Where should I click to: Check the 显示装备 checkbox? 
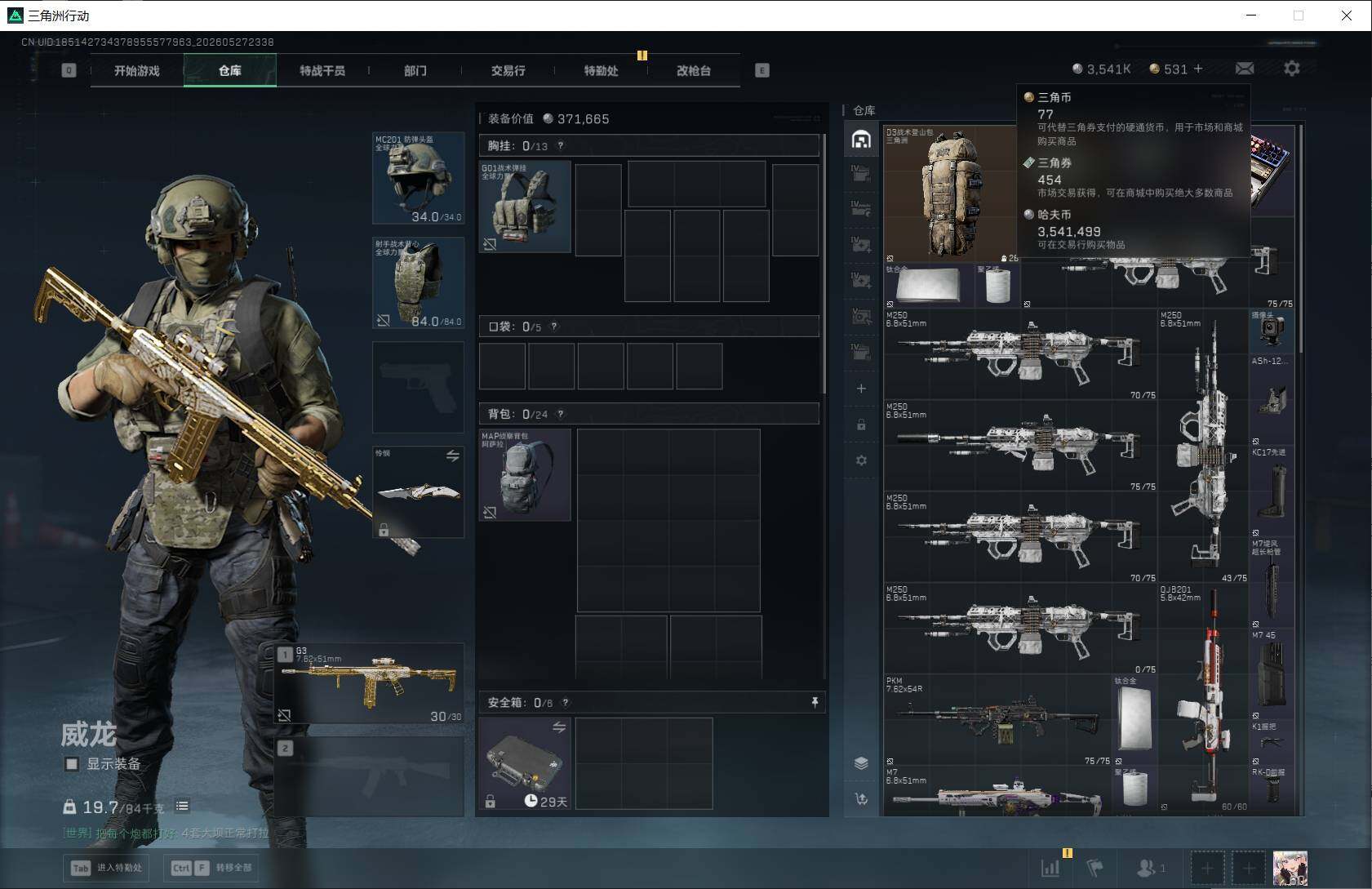[72, 764]
